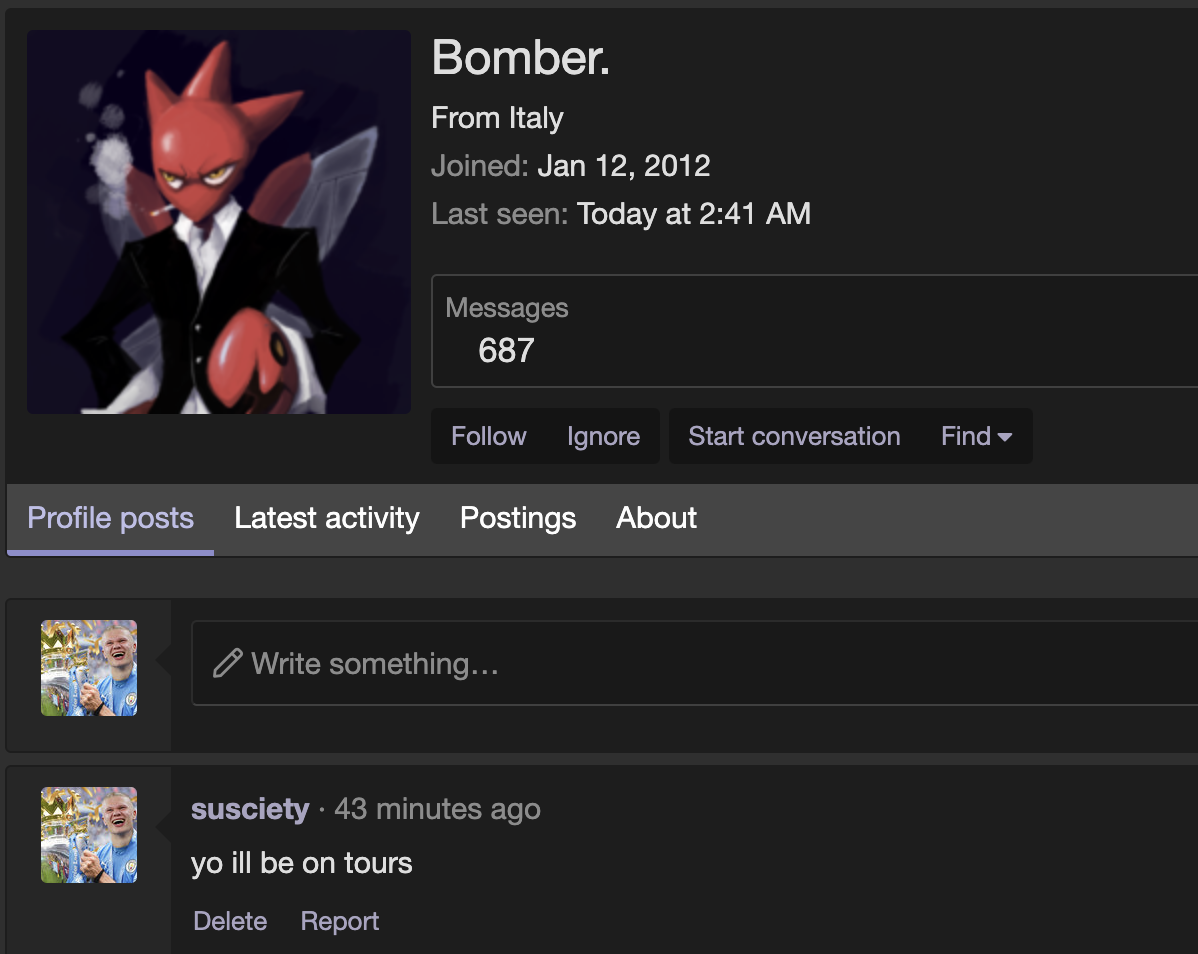The width and height of the screenshot is (1198, 954).
Task: Delete the 'yo ill be on tours' post
Action: [230, 921]
